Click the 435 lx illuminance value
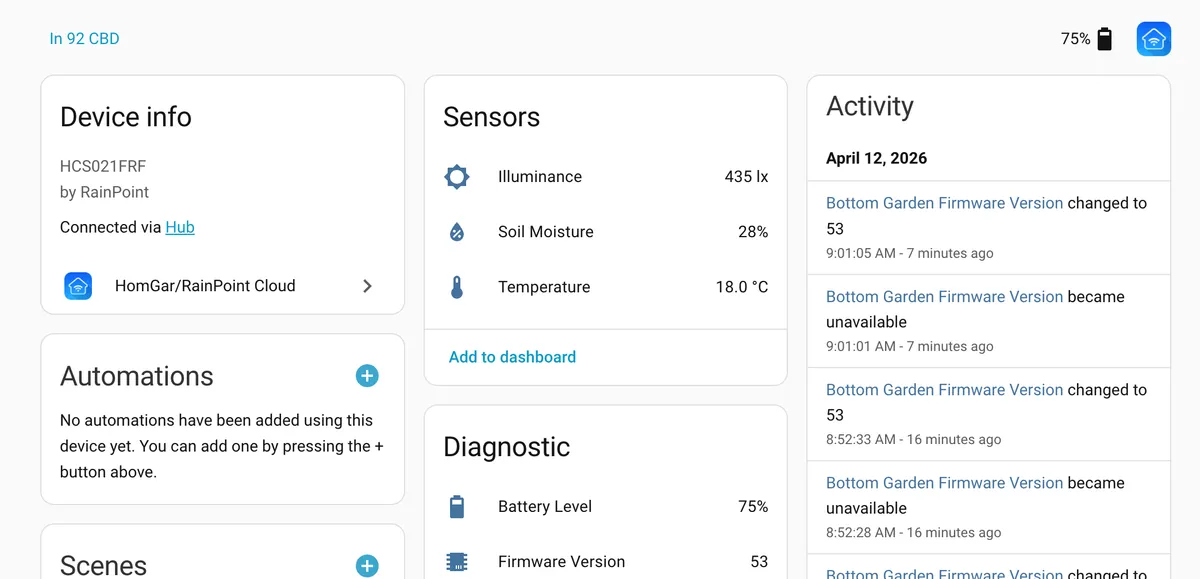The image size is (1200, 579). [747, 177]
